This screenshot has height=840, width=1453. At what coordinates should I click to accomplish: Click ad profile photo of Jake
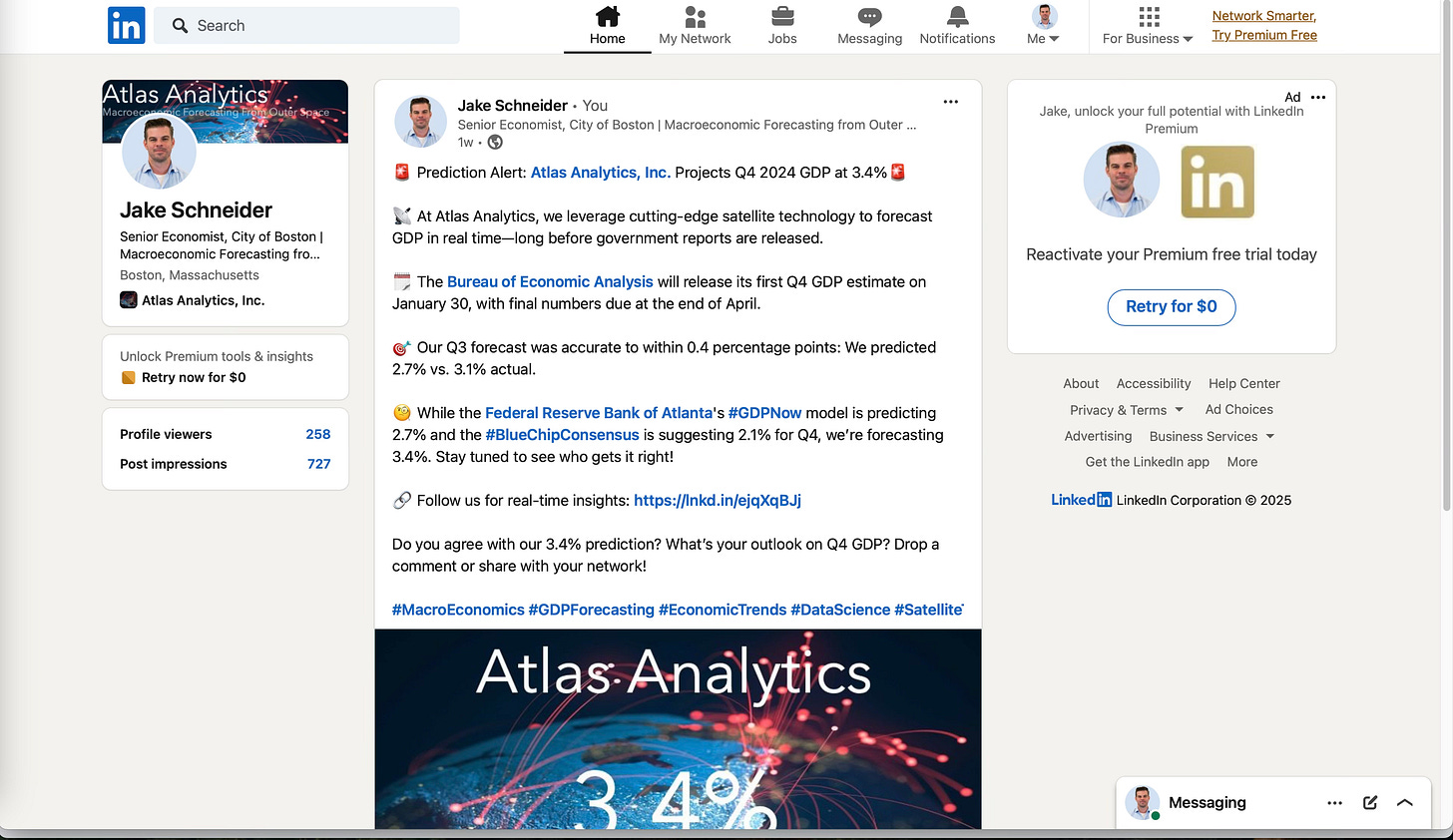coord(1122,181)
